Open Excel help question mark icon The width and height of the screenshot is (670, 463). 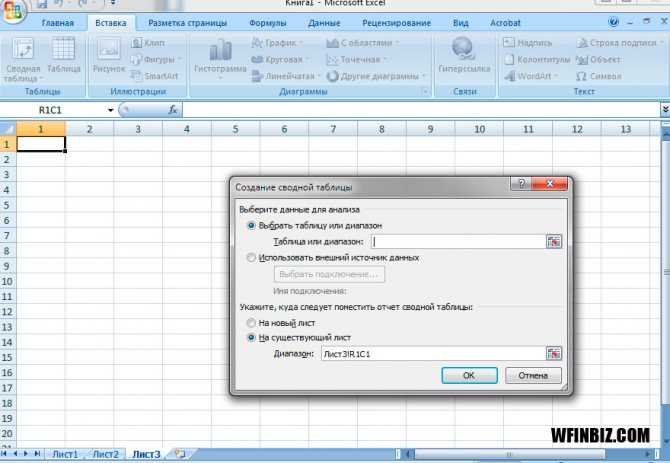click(613, 22)
